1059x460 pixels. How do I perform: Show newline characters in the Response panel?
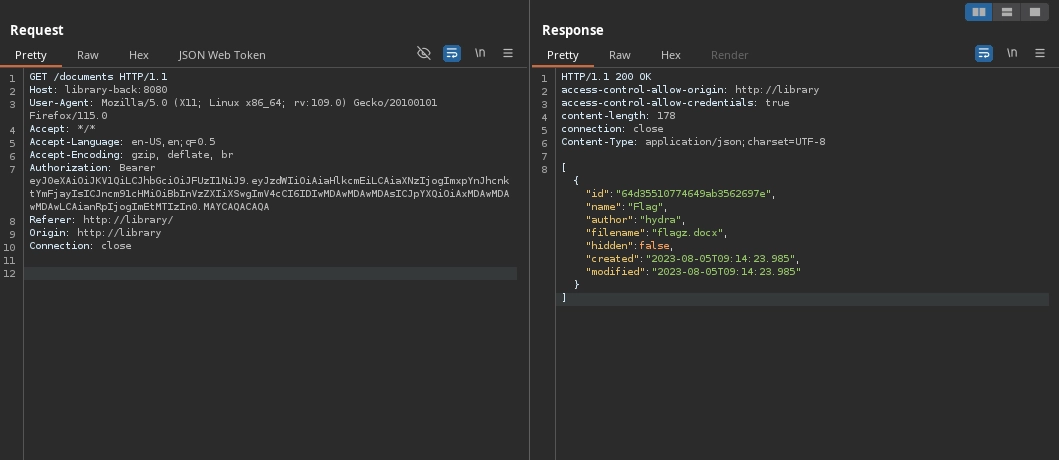1012,53
